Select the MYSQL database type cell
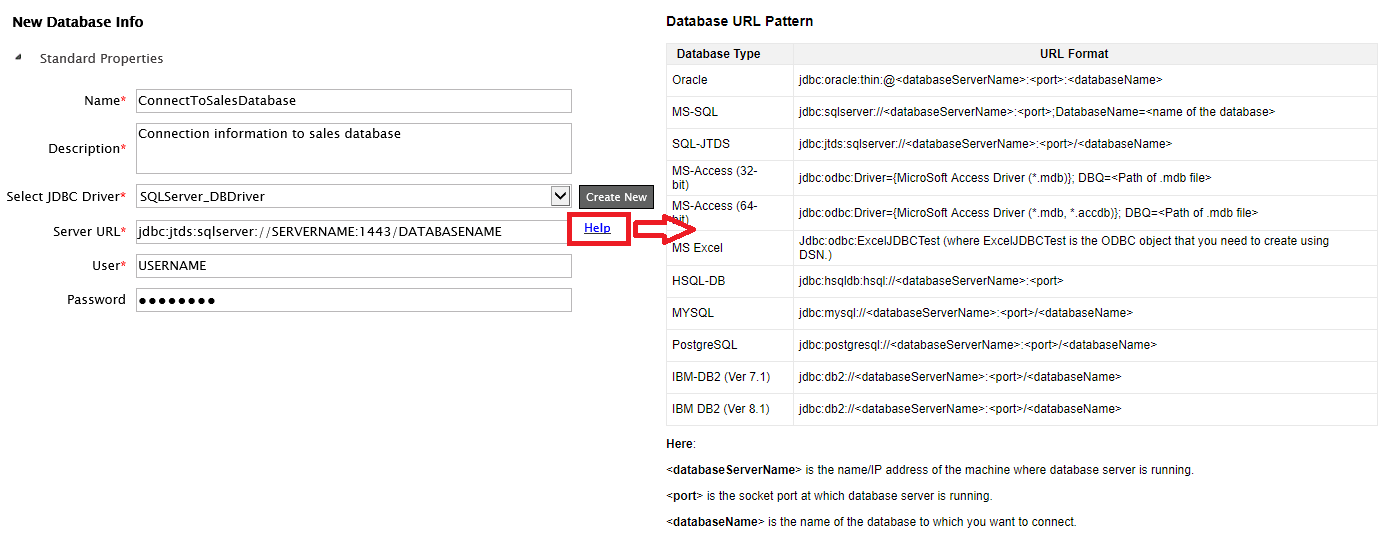1388x538 pixels. click(730, 313)
